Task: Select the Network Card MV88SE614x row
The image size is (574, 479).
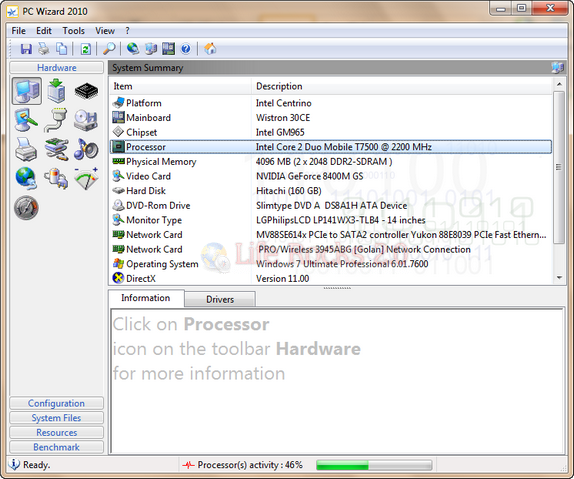Action: click(x=331, y=235)
